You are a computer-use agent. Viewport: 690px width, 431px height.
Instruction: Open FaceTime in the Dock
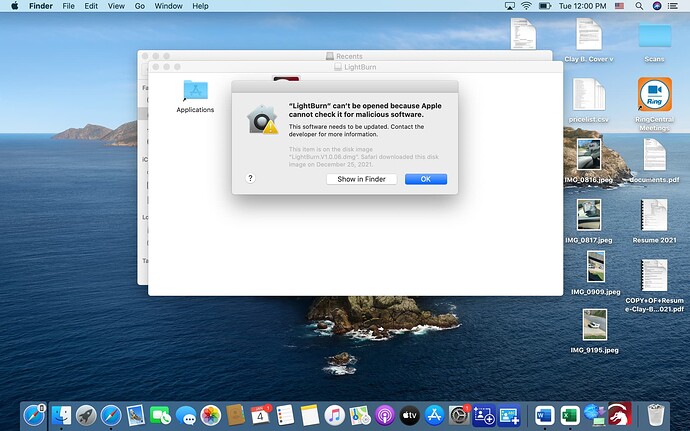161,415
